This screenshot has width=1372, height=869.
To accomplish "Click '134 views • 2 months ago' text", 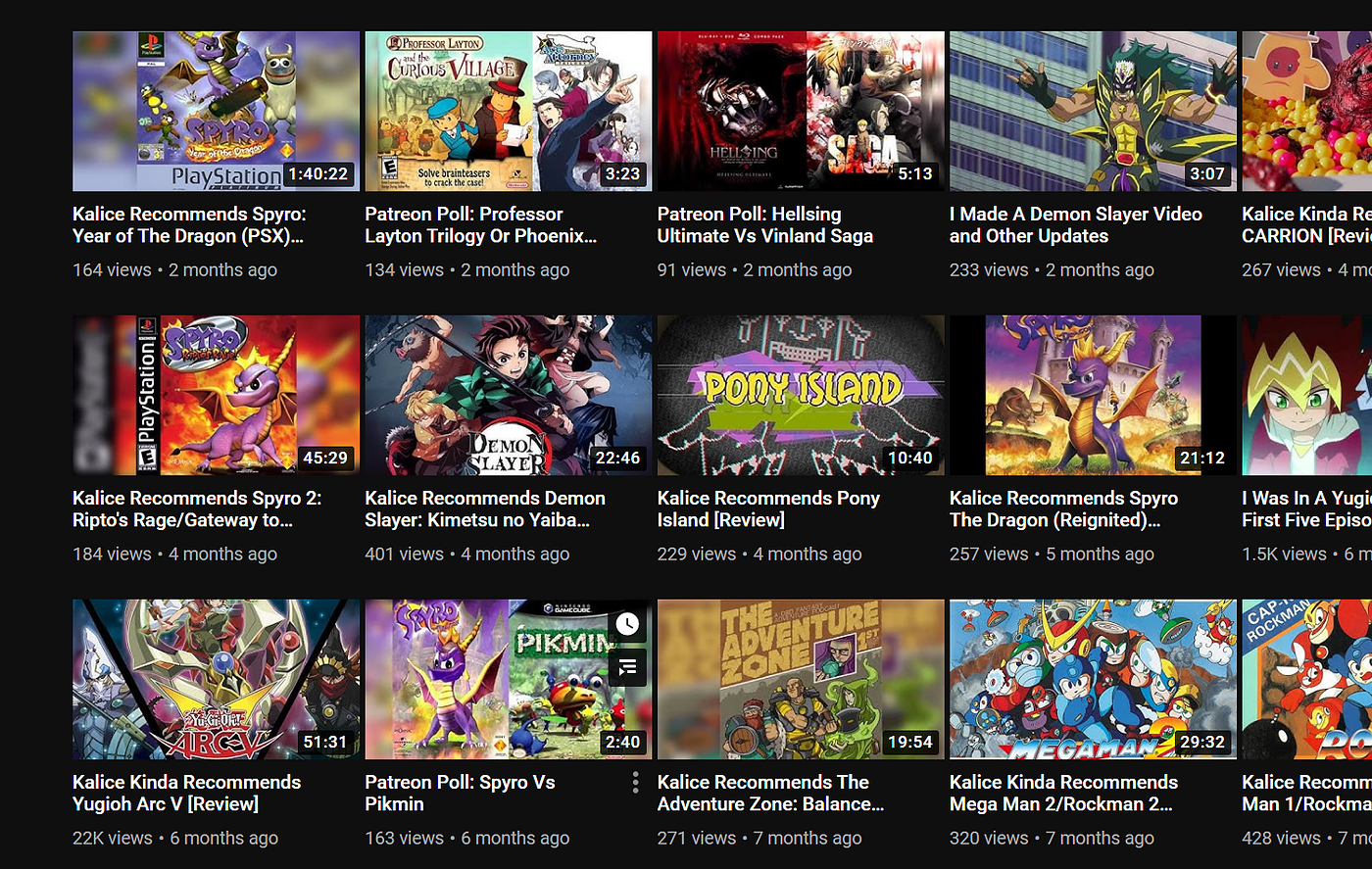I will tap(467, 269).
